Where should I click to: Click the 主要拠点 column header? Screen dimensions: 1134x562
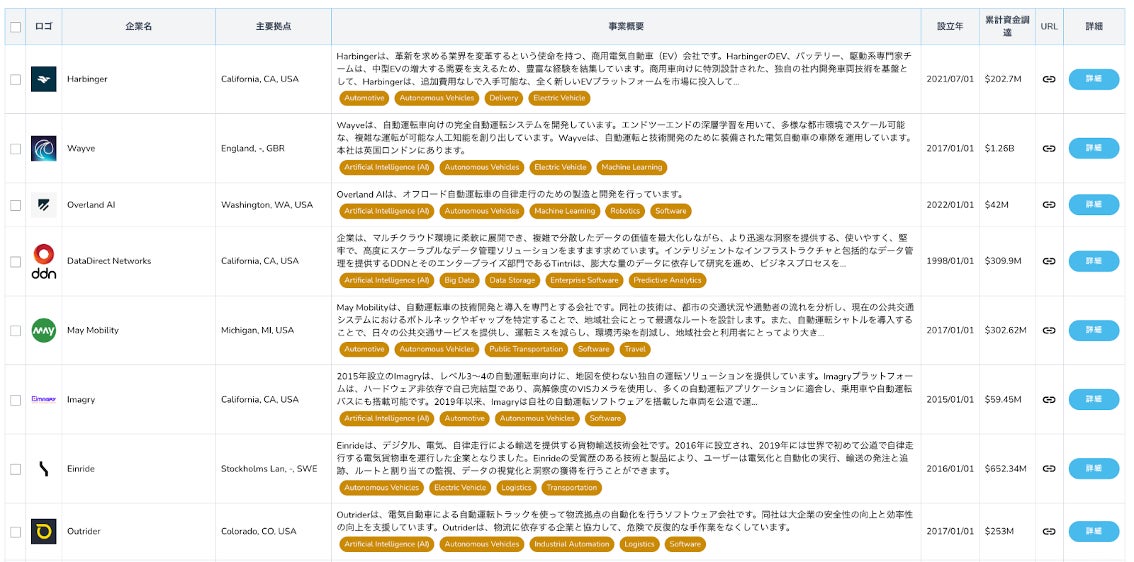tap(273, 27)
